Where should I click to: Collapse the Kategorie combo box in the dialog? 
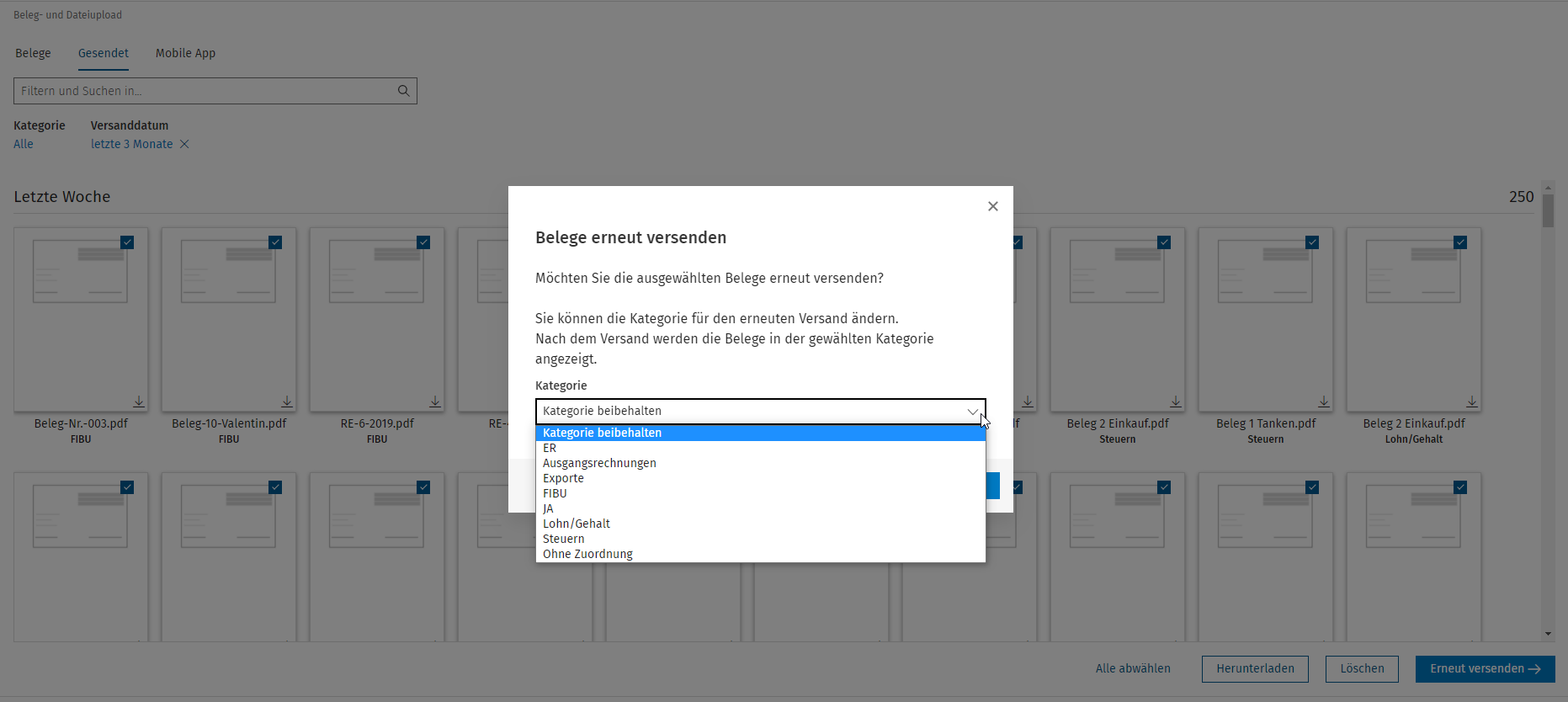(760, 411)
